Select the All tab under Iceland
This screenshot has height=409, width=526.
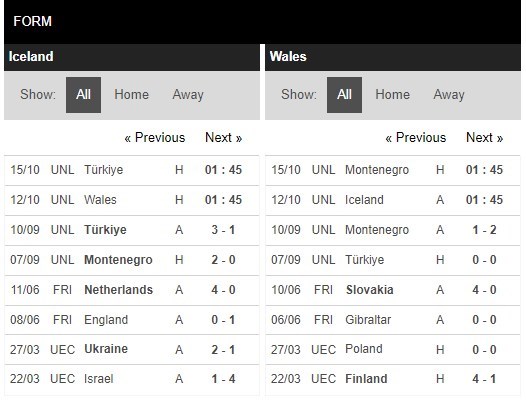(83, 95)
